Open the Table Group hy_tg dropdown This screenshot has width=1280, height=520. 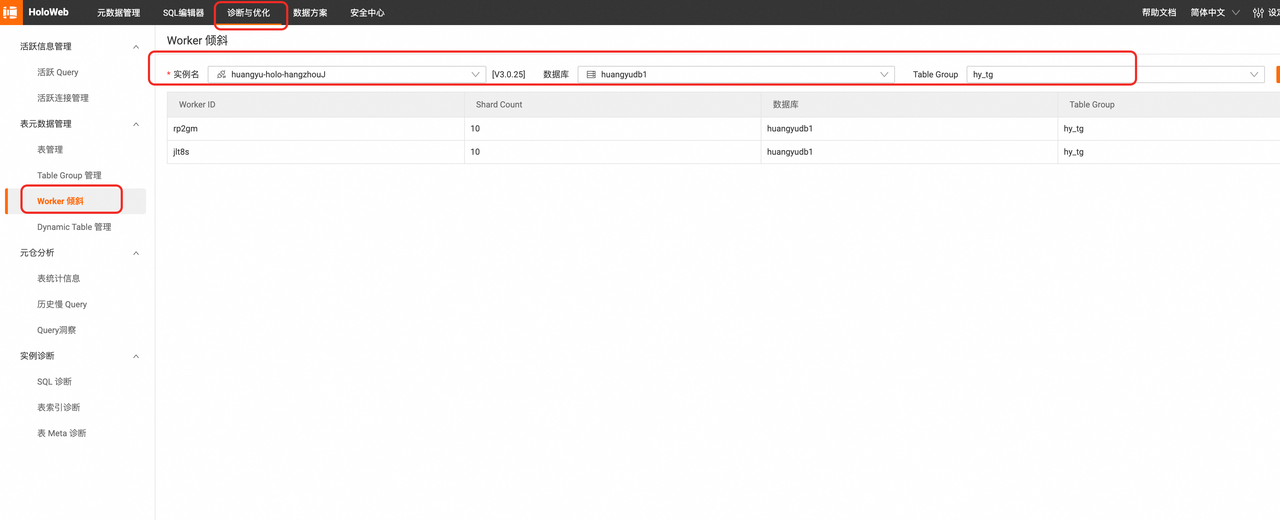[x=1115, y=74]
